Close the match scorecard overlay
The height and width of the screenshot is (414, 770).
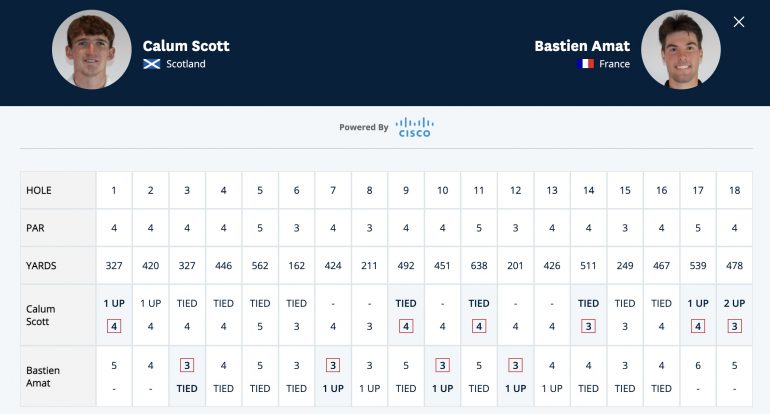tap(739, 22)
